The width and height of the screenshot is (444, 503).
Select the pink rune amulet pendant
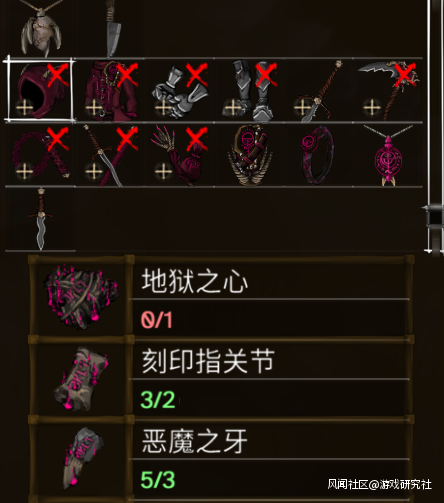(388, 155)
